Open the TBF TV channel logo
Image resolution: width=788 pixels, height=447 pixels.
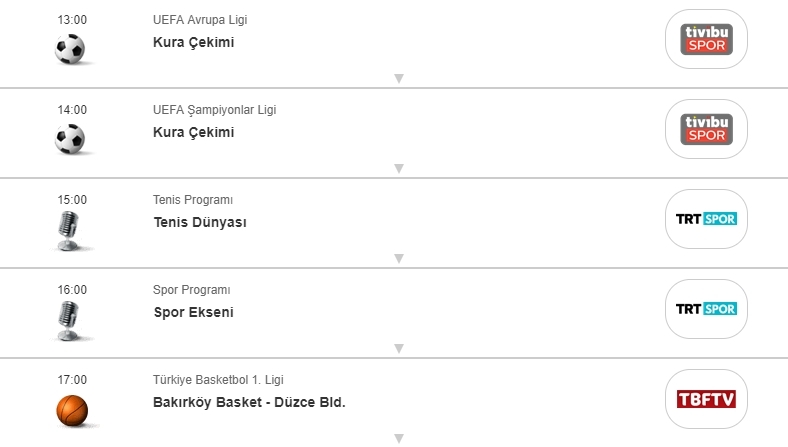point(707,399)
